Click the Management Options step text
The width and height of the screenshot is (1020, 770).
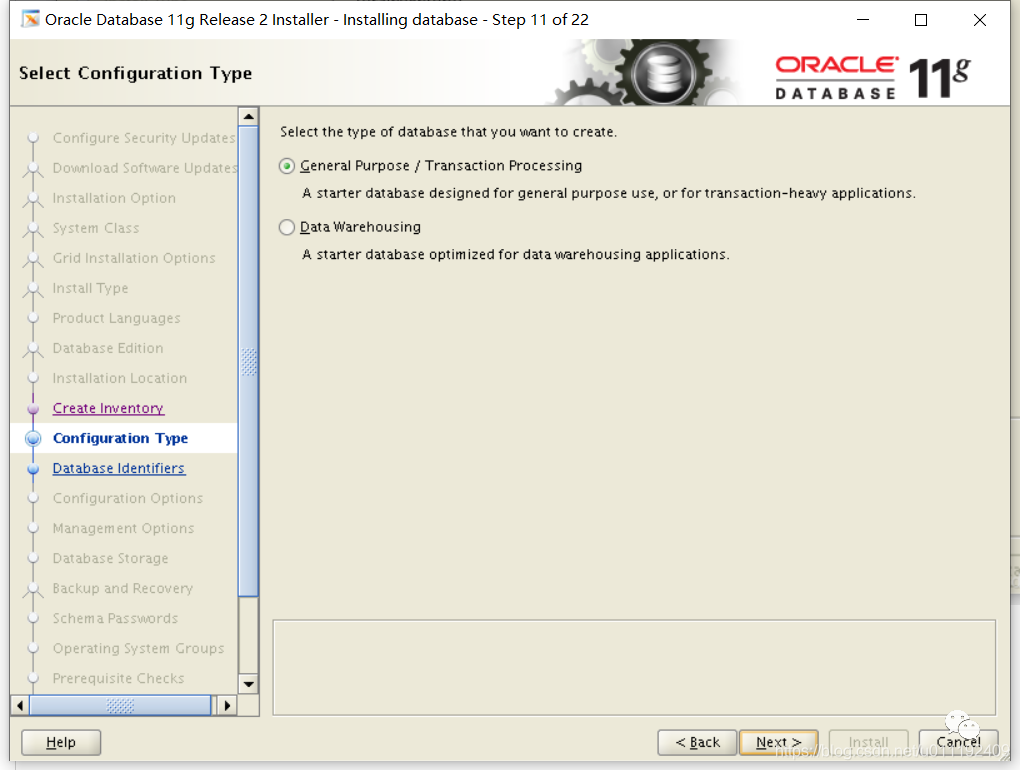pyautogui.click(x=124, y=528)
